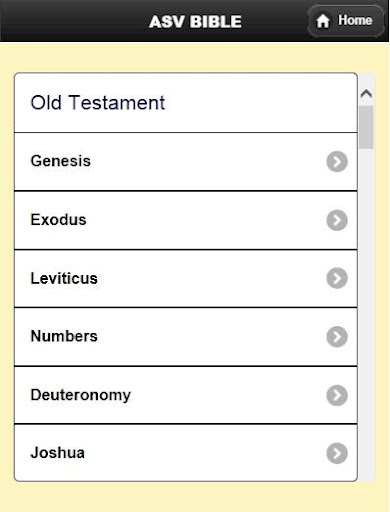Click the arrow icon next to Numbers
Screen dimensions: 390x512
(337, 337)
